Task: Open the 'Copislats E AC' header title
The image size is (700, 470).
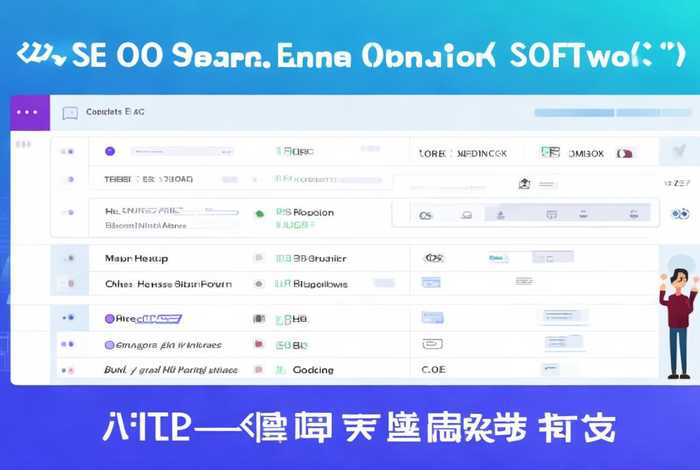Action: click(x=115, y=112)
